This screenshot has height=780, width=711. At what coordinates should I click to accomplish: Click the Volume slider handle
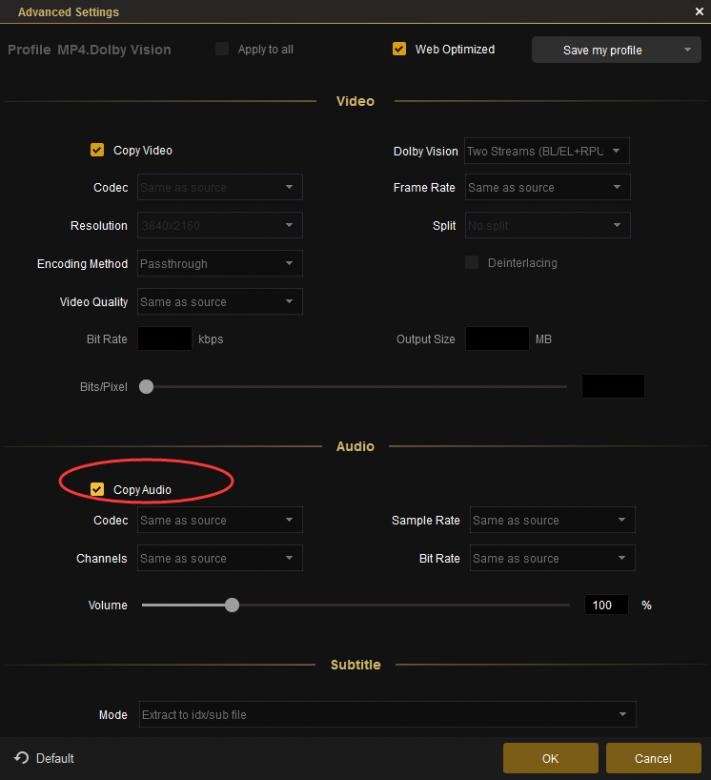pyautogui.click(x=232, y=605)
